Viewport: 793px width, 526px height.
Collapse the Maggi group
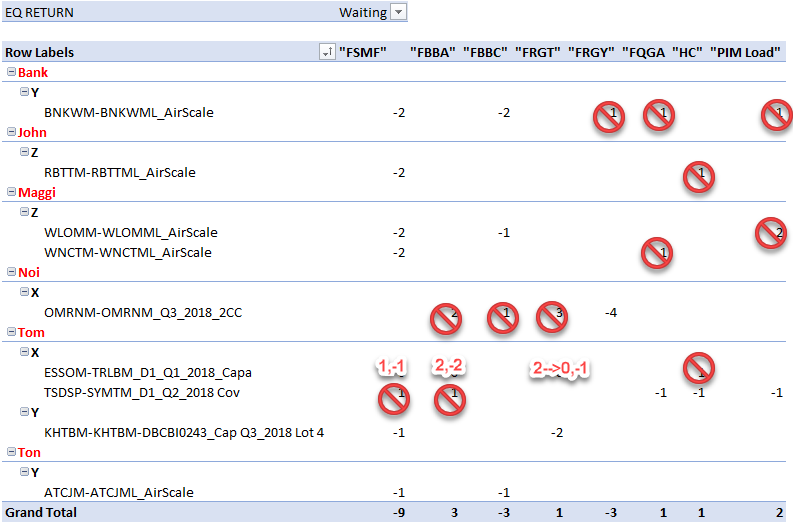click(11, 192)
